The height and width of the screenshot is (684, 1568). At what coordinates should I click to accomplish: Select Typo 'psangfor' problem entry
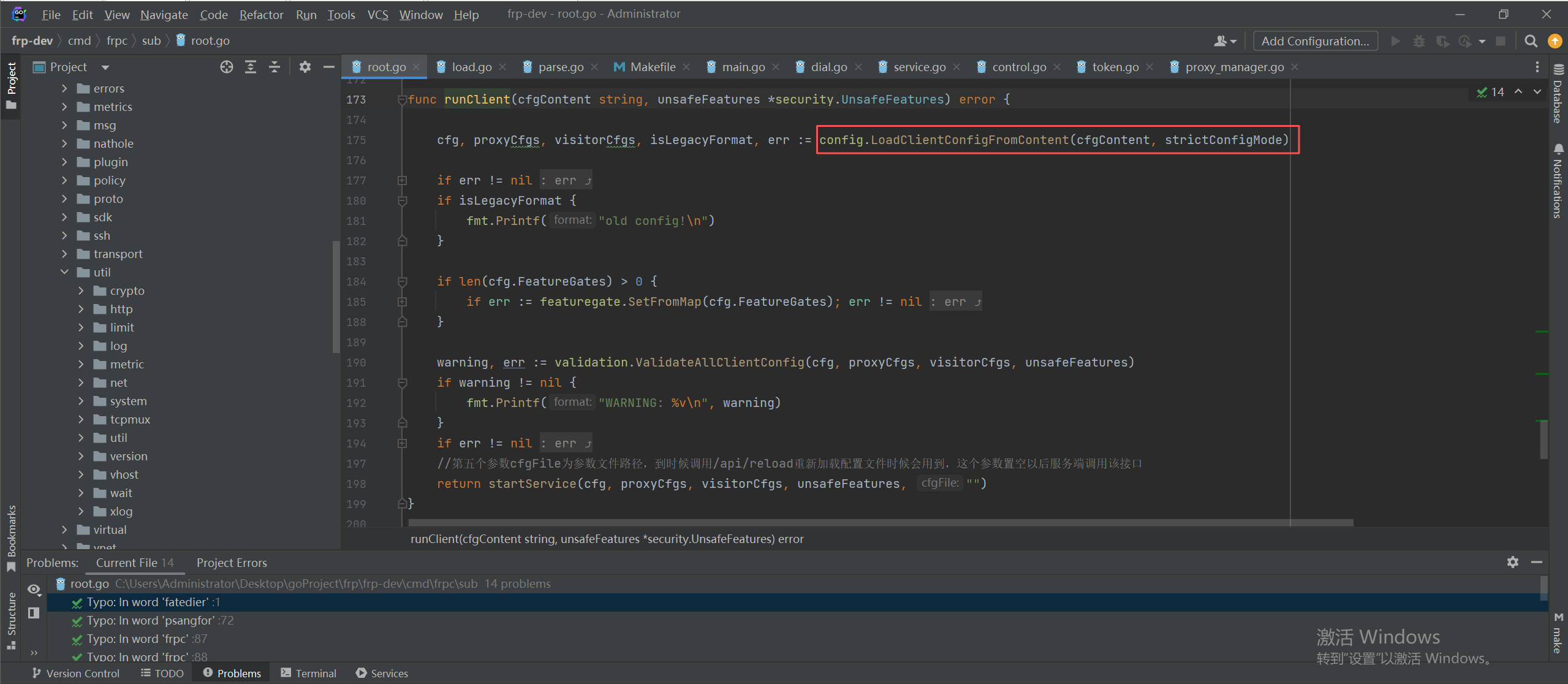tap(151, 620)
